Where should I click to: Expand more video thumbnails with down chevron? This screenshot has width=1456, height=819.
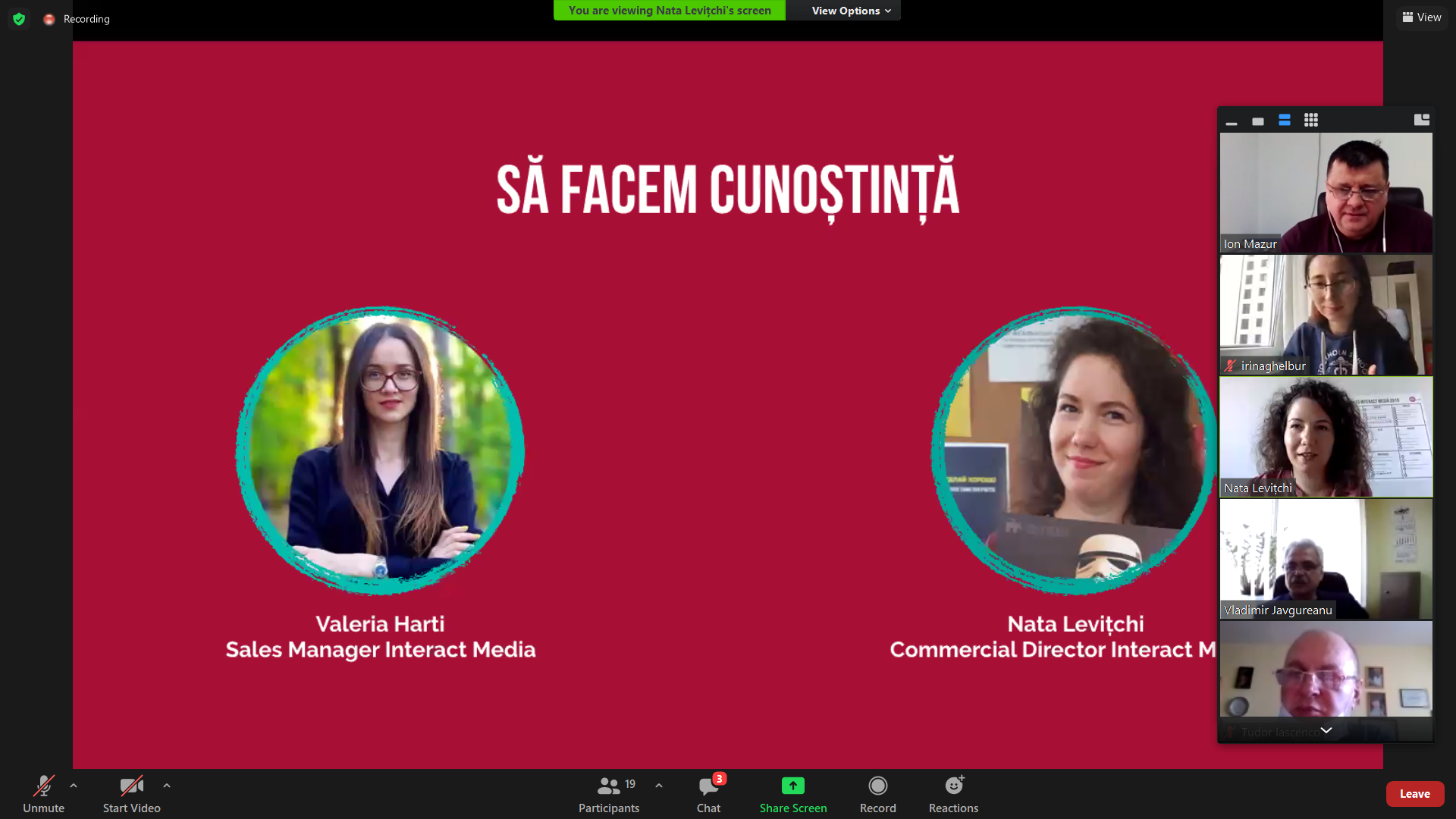(x=1326, y=730)
